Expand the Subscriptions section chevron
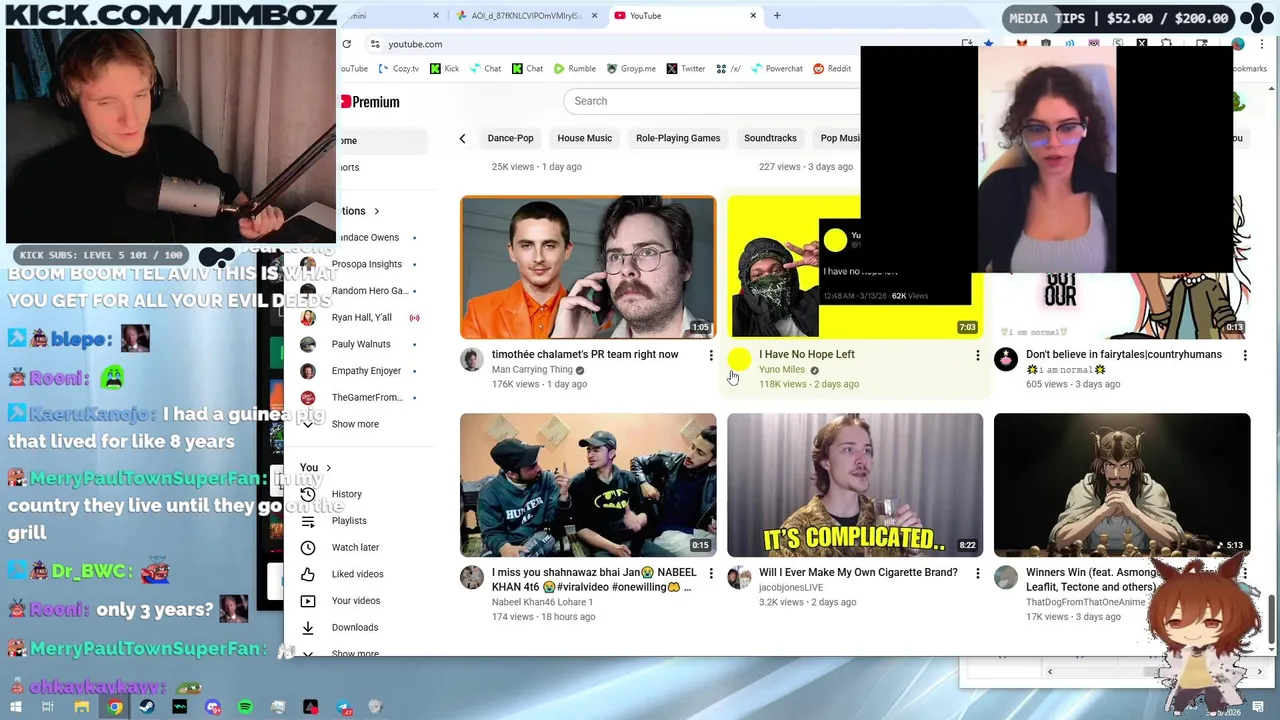1280x720 pixels. [377, 211]
